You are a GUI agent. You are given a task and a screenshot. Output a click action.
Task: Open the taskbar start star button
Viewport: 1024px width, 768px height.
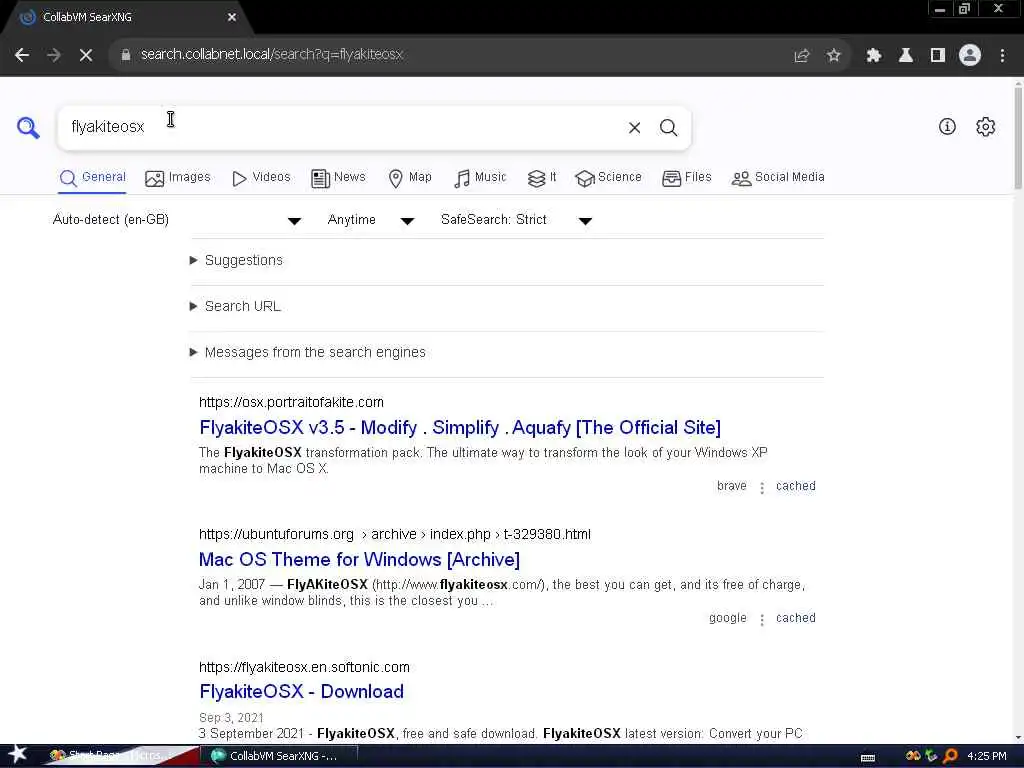(17, 755)
